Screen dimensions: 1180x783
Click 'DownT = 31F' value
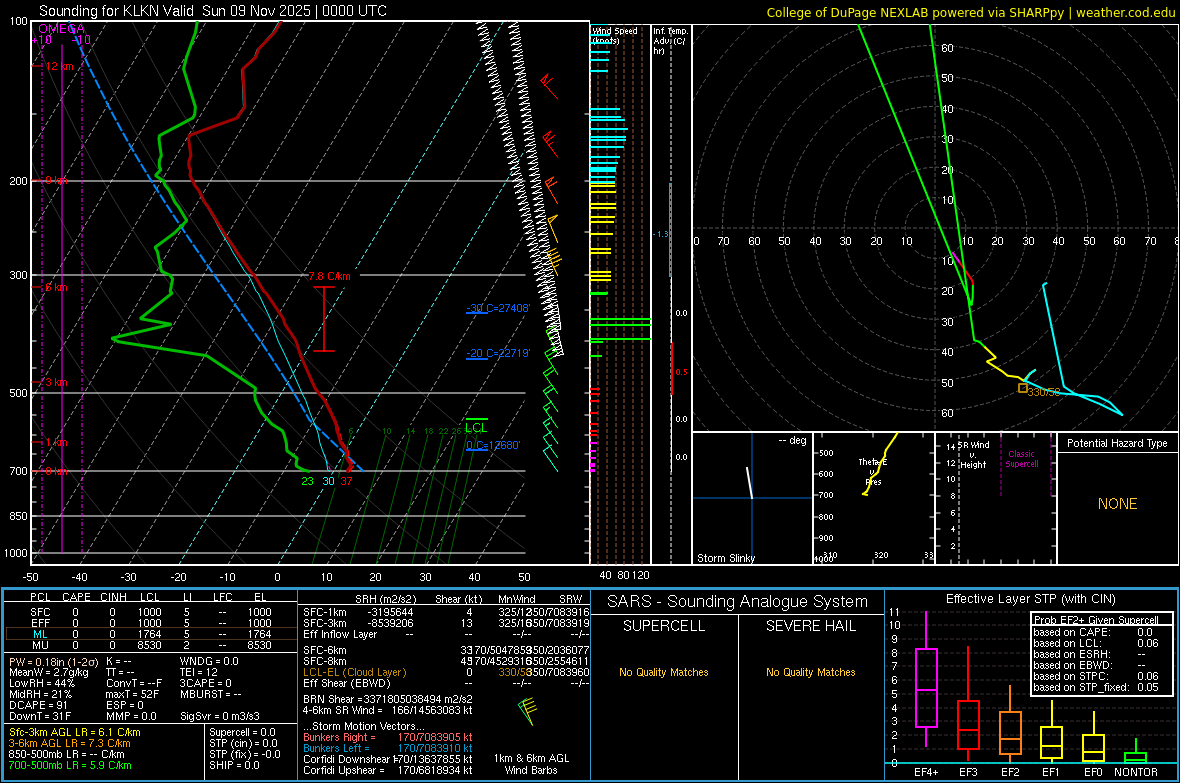click(40, 716)
